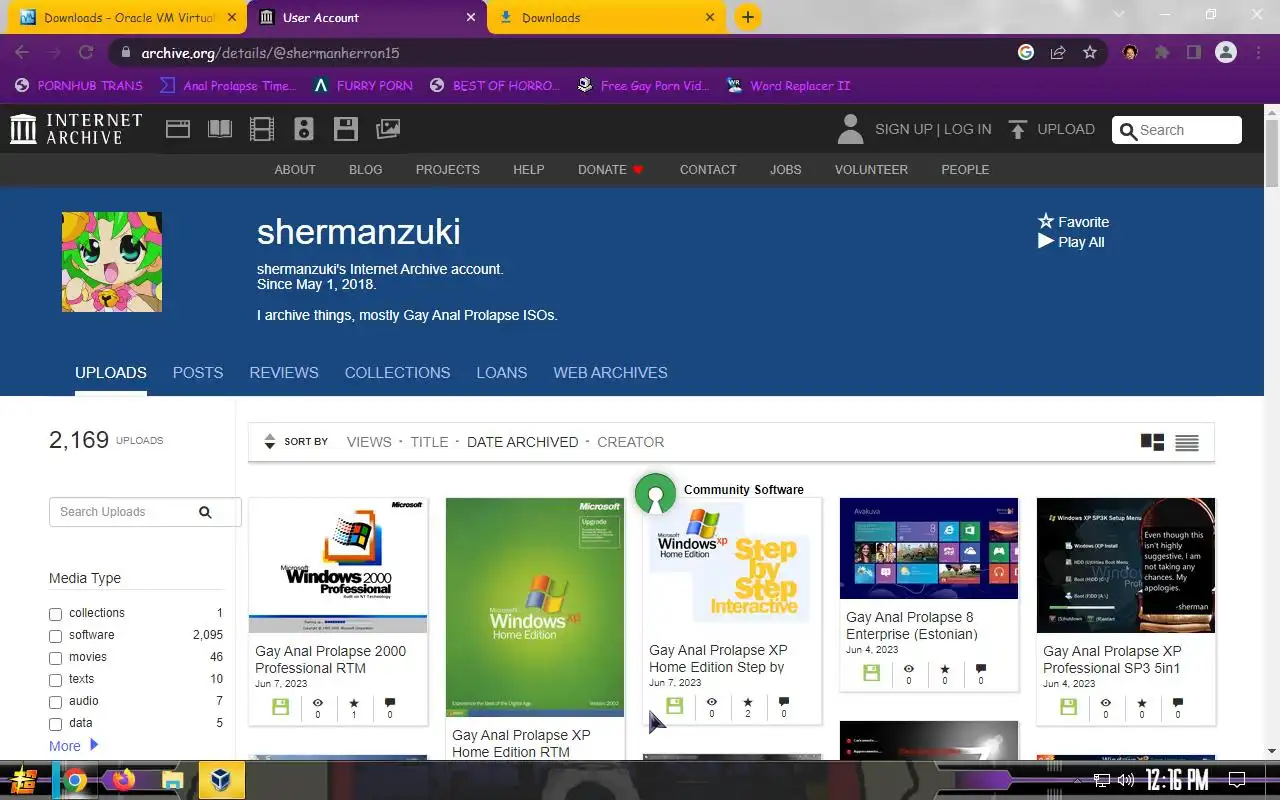This screenshot has height=800, width=1280.
Task: Open the Web (Wayback) media icon
Action: pyautogui.click(x=178, y=129)
